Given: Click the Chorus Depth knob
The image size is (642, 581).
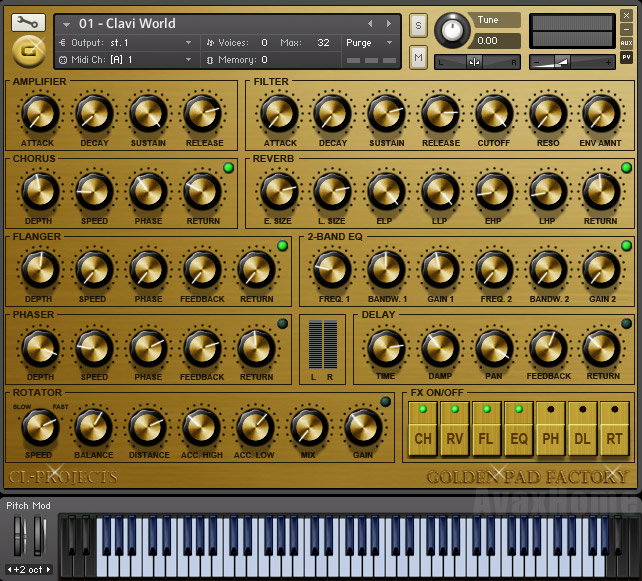Looking at the screenshot, I should point(40,191).
